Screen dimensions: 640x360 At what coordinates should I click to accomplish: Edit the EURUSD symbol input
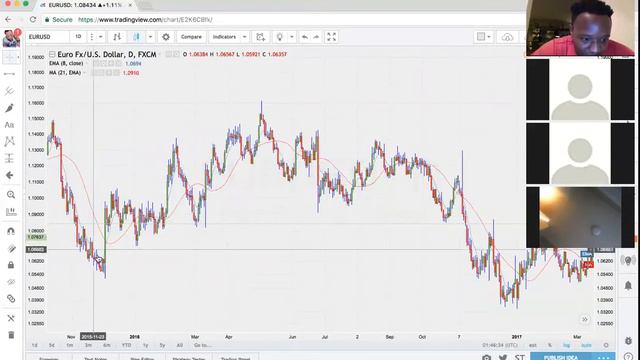[47, 37]
